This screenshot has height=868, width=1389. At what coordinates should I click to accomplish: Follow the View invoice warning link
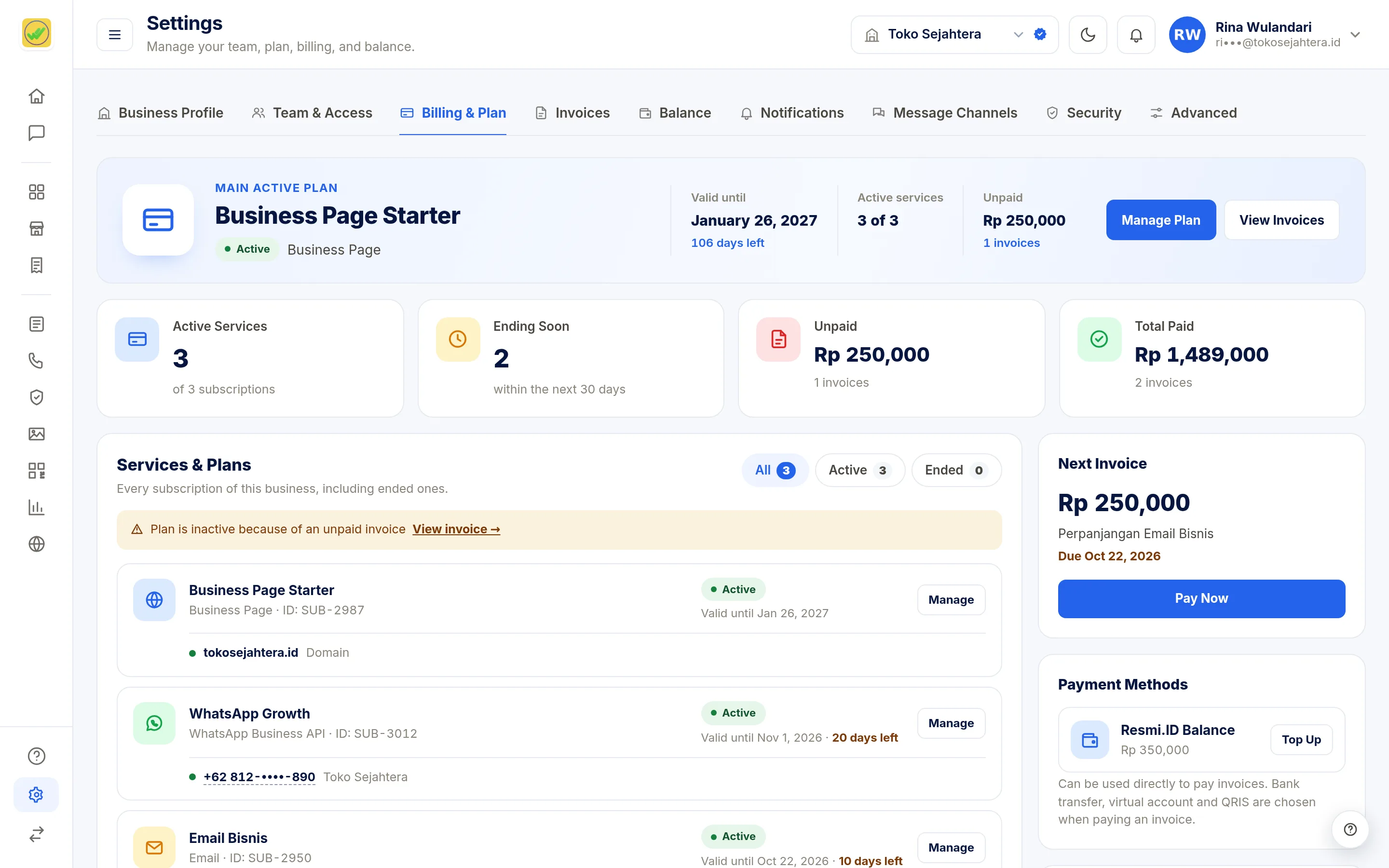click(x=456, y=529)
